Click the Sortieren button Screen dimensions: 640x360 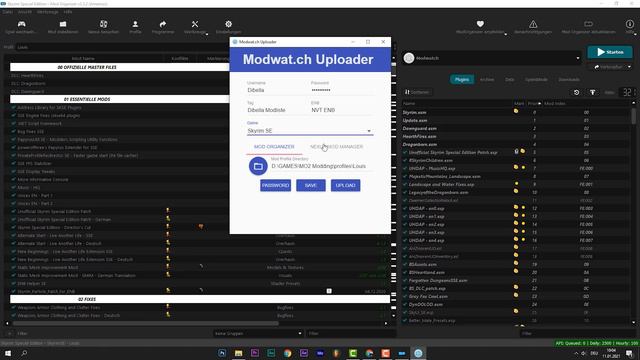pos(417,92)
